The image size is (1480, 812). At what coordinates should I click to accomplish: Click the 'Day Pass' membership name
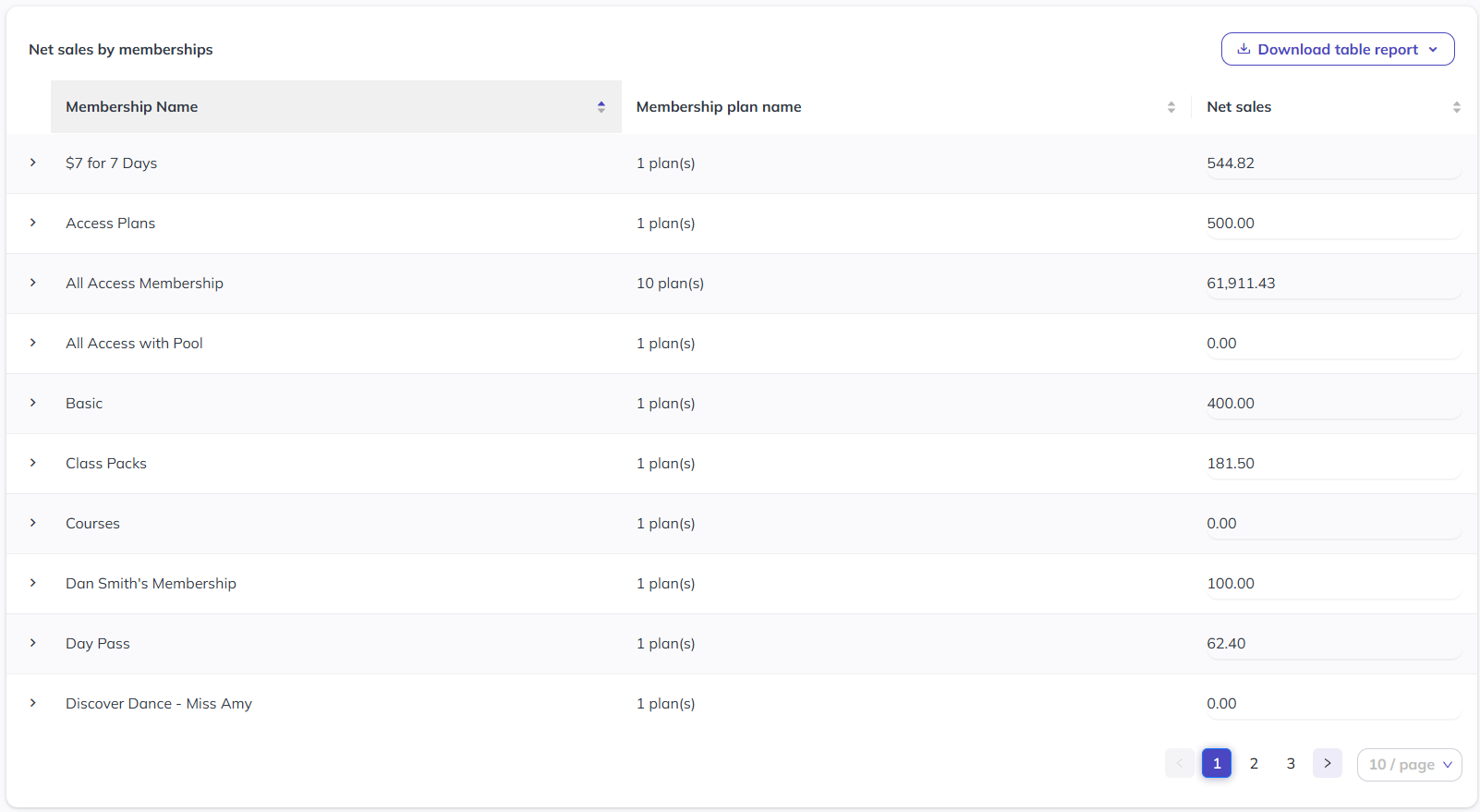click(x=98, y=643)
